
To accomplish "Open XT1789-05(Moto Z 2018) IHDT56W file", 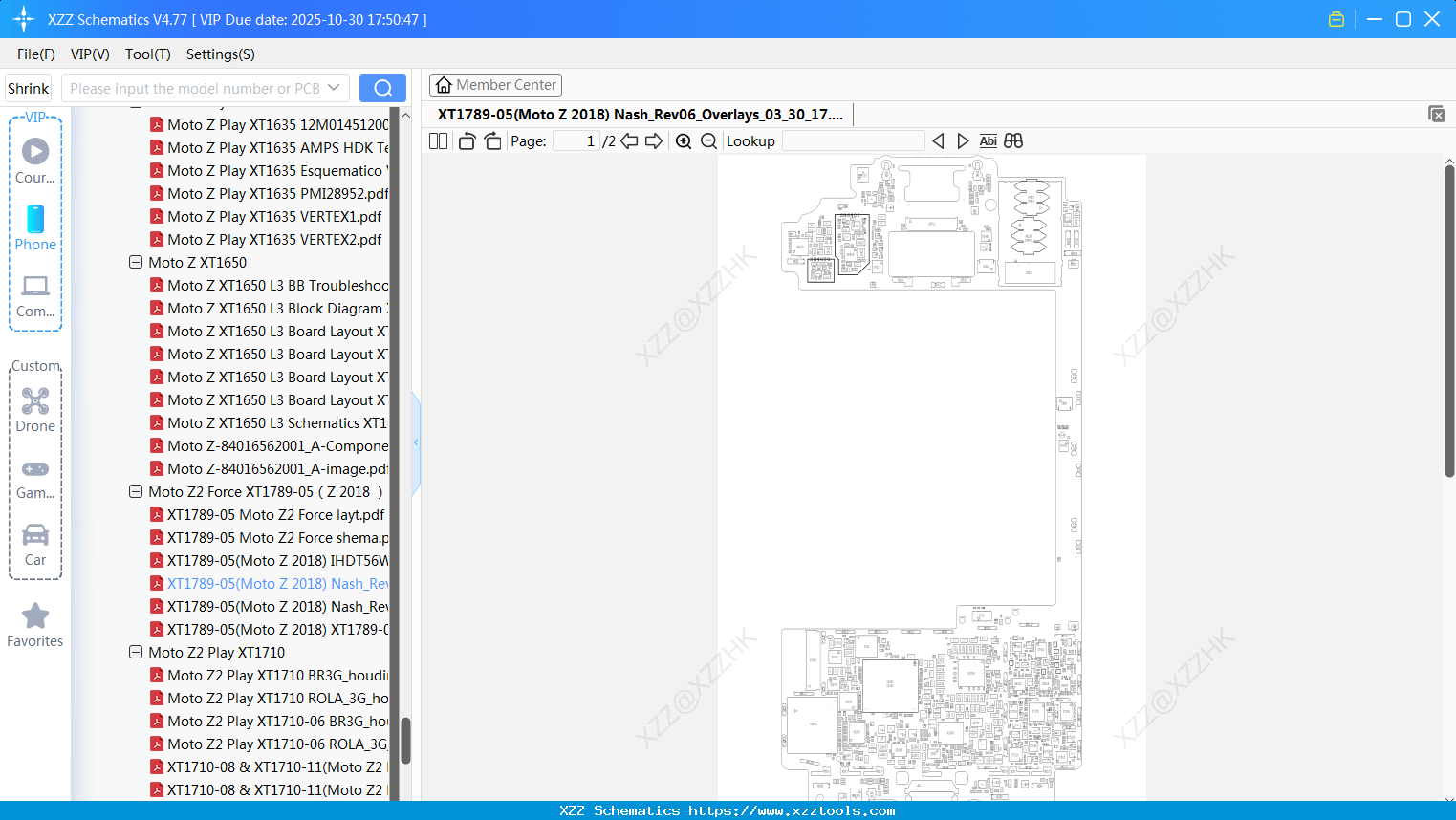I will click(277, 561).
